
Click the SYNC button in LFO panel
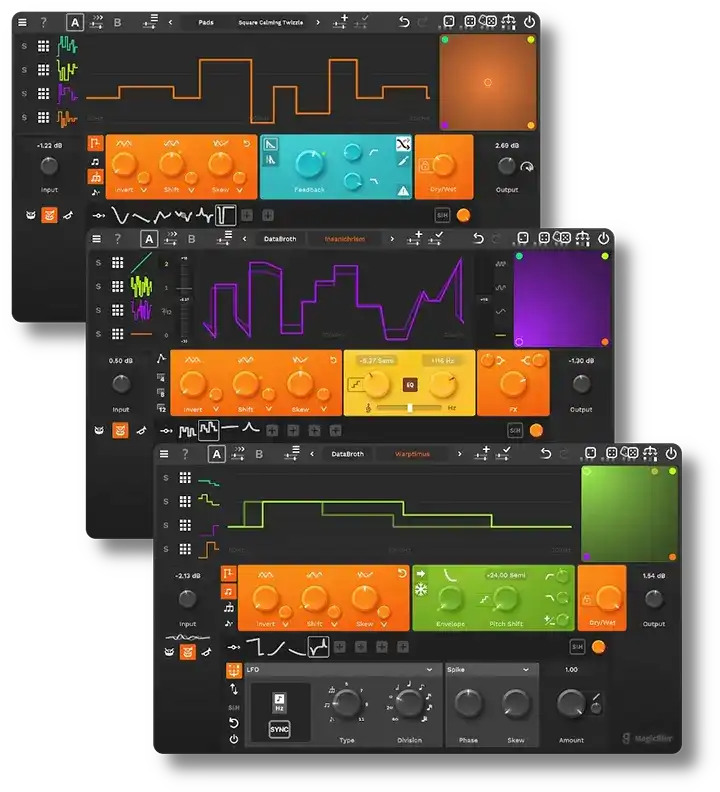pyautogui.click(x=279, y=729)
